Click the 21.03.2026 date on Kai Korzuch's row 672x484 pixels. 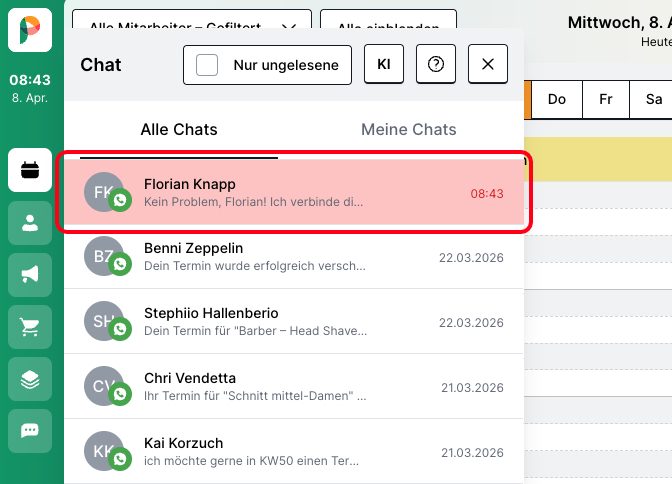pyautogui.click(x=472, y=453)
